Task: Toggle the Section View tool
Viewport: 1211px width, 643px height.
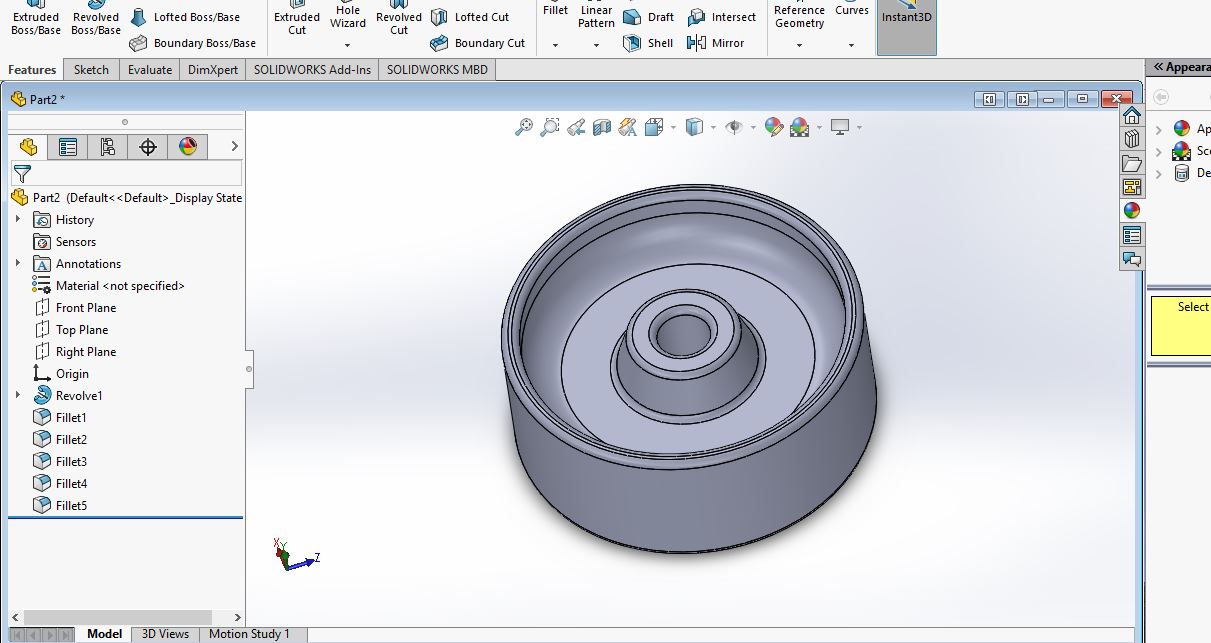Action: [601, 127]
